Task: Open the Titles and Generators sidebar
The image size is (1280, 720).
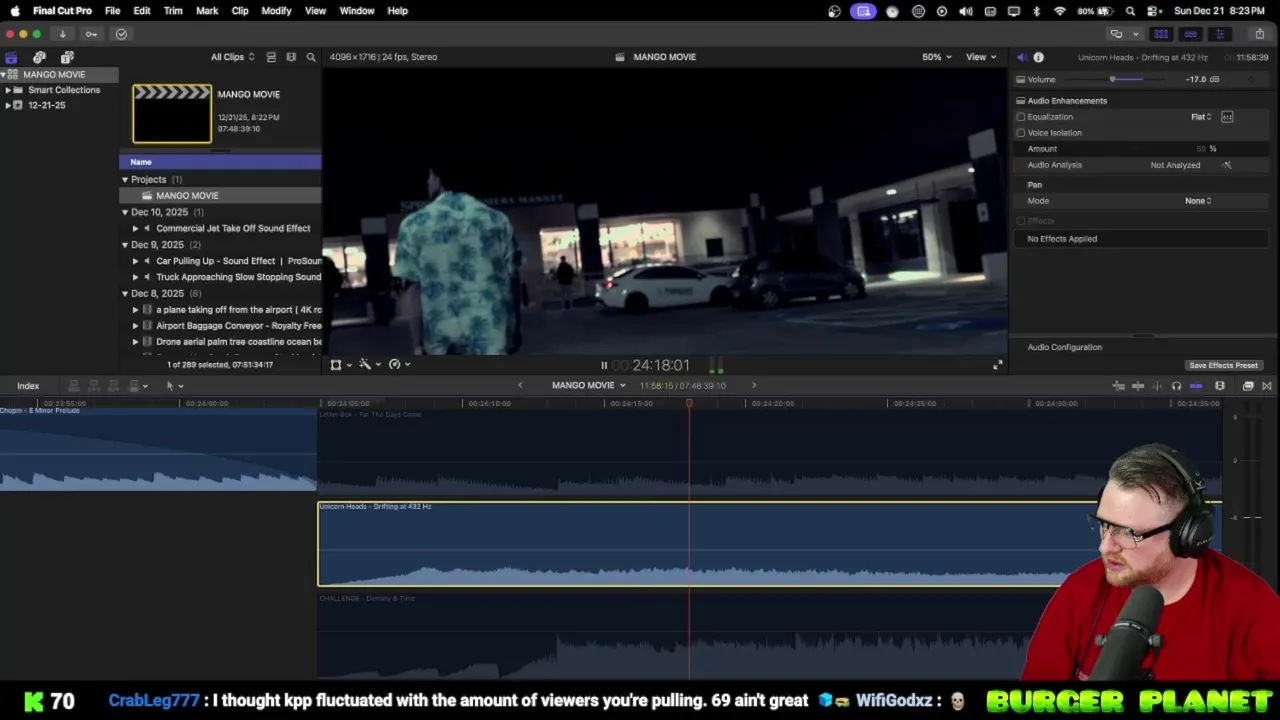Action: pos(67,57)
